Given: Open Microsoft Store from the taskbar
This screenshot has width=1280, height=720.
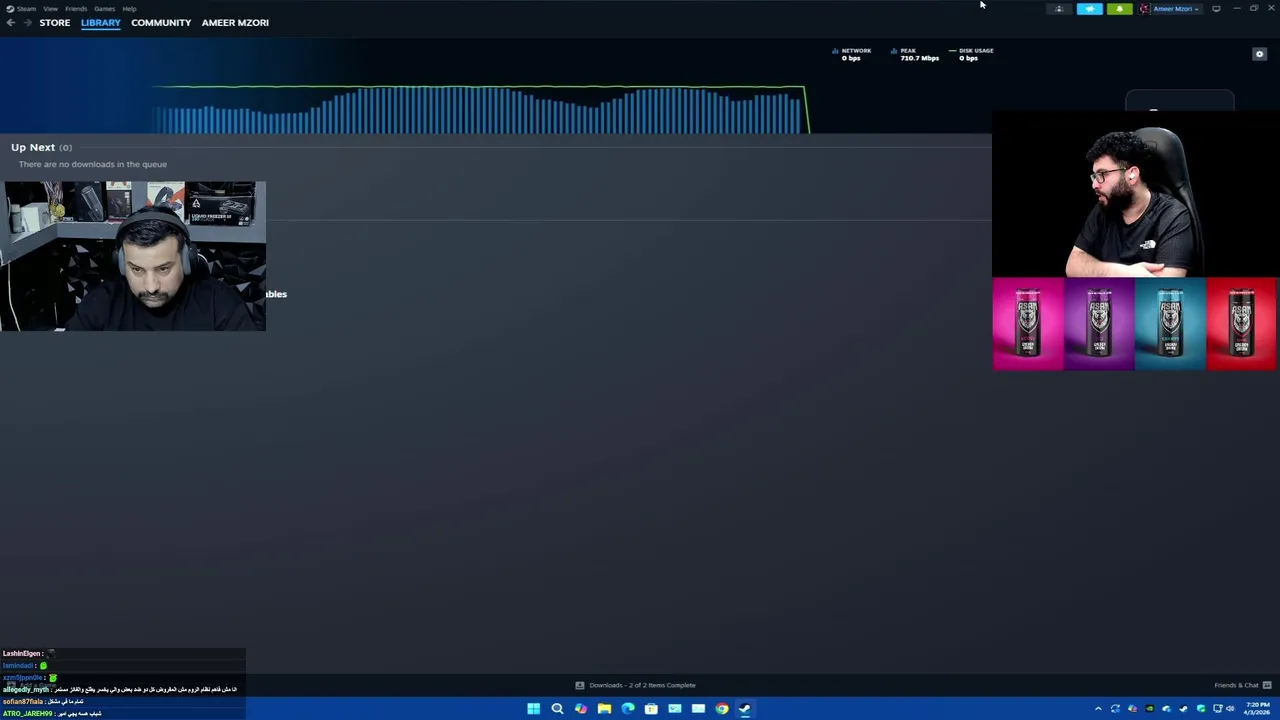Looking at the screenshot, I should pyautogui.click(x=651, y=709).
